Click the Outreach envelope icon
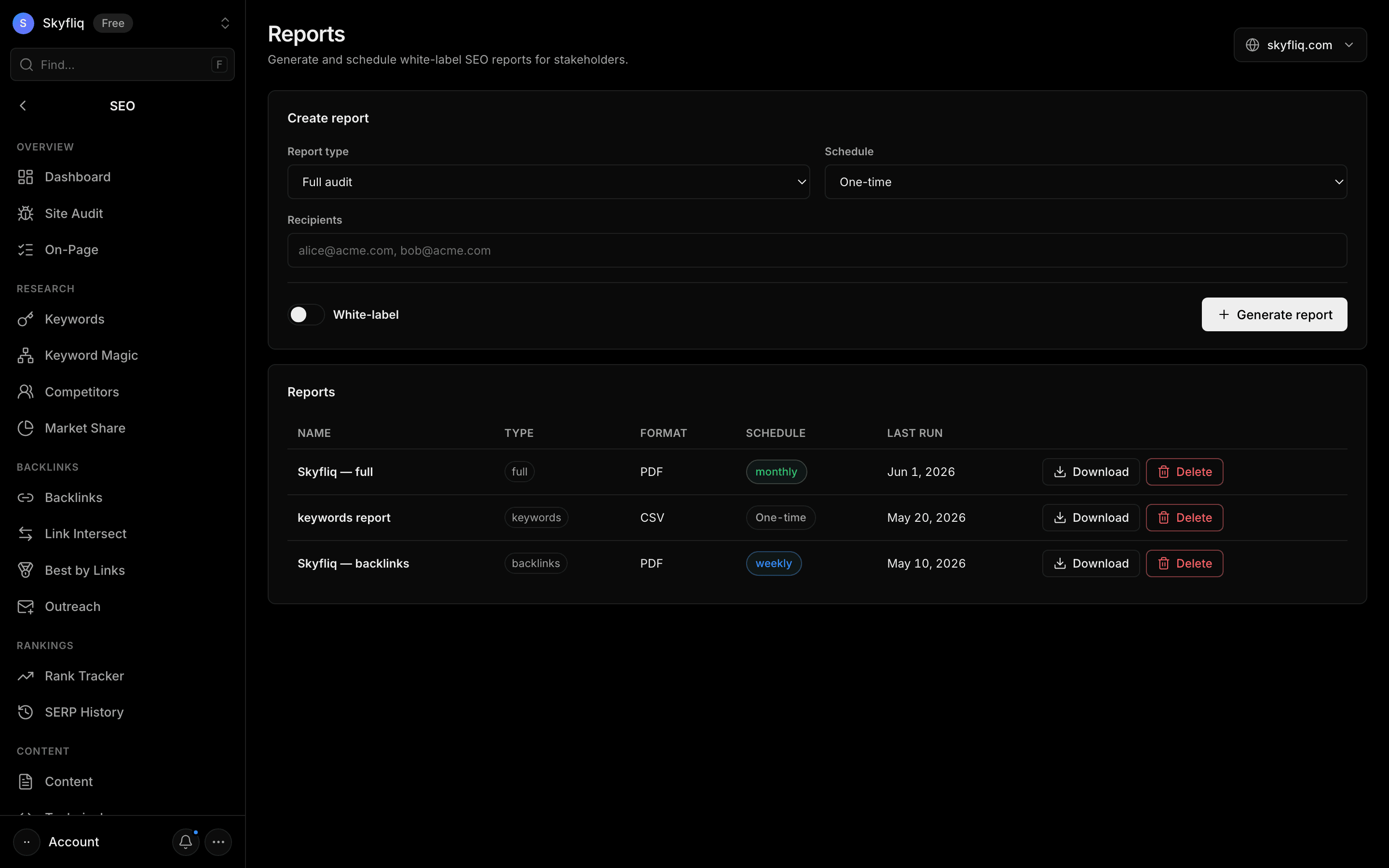 25,607
